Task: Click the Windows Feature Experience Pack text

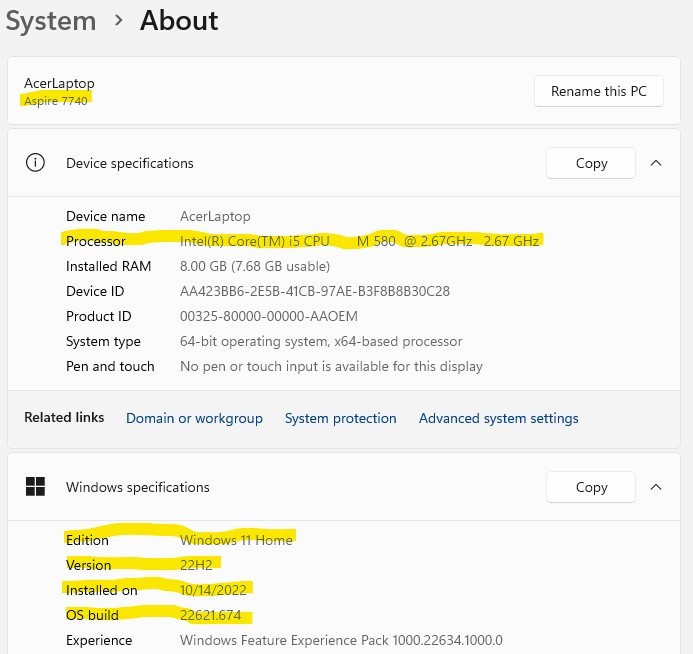Action: coord(340,640)
